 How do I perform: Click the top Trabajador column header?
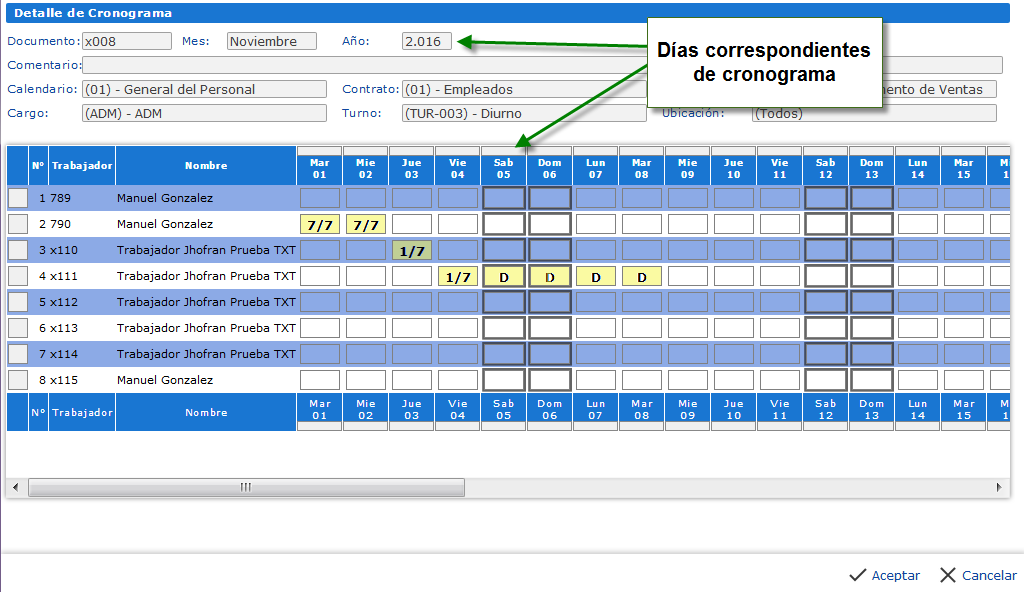(x=82, y=165)
